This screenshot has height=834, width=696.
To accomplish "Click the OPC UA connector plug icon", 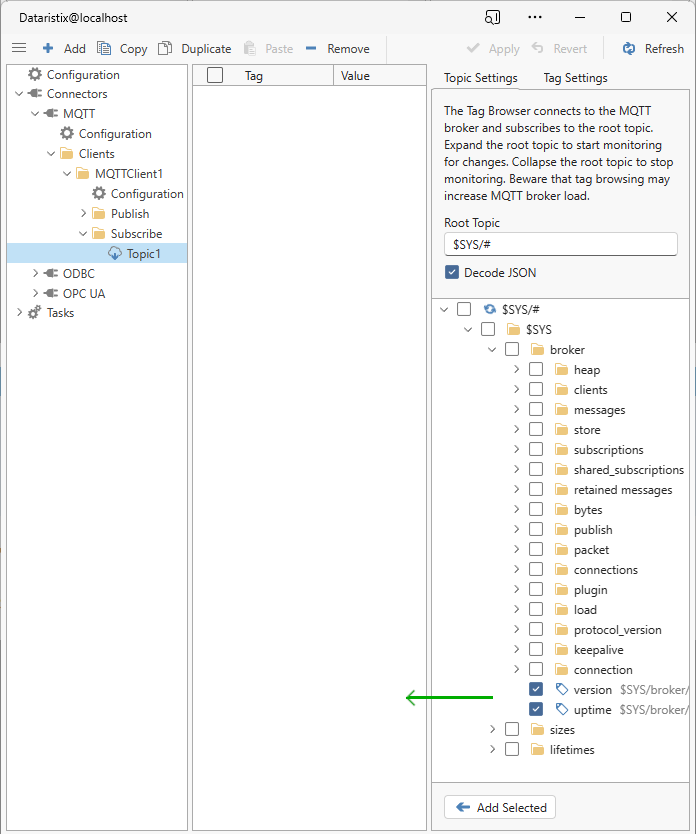I will 51,293.
